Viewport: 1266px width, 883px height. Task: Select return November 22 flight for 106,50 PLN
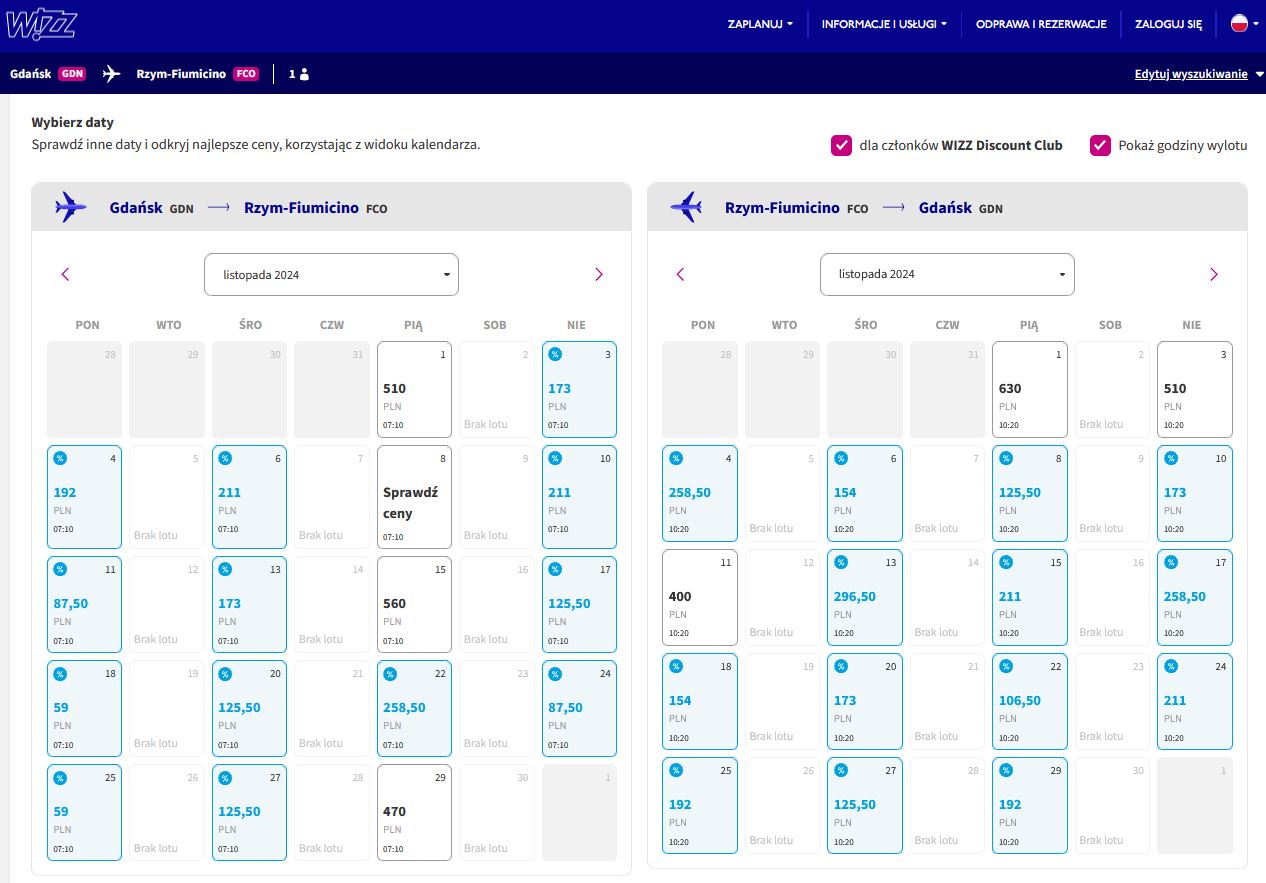[1030, 701]
